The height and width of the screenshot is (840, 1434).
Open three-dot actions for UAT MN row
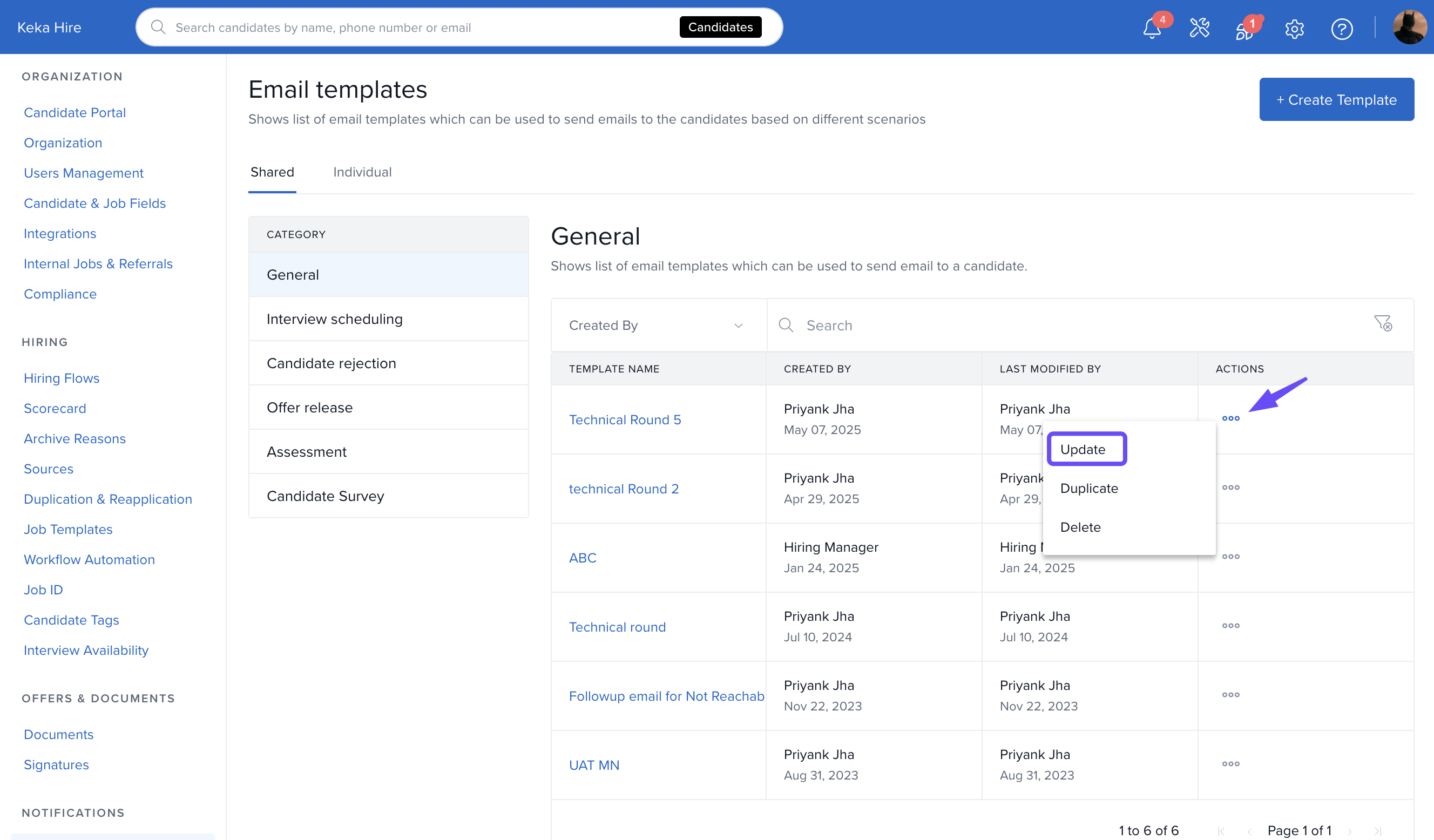1230,764
